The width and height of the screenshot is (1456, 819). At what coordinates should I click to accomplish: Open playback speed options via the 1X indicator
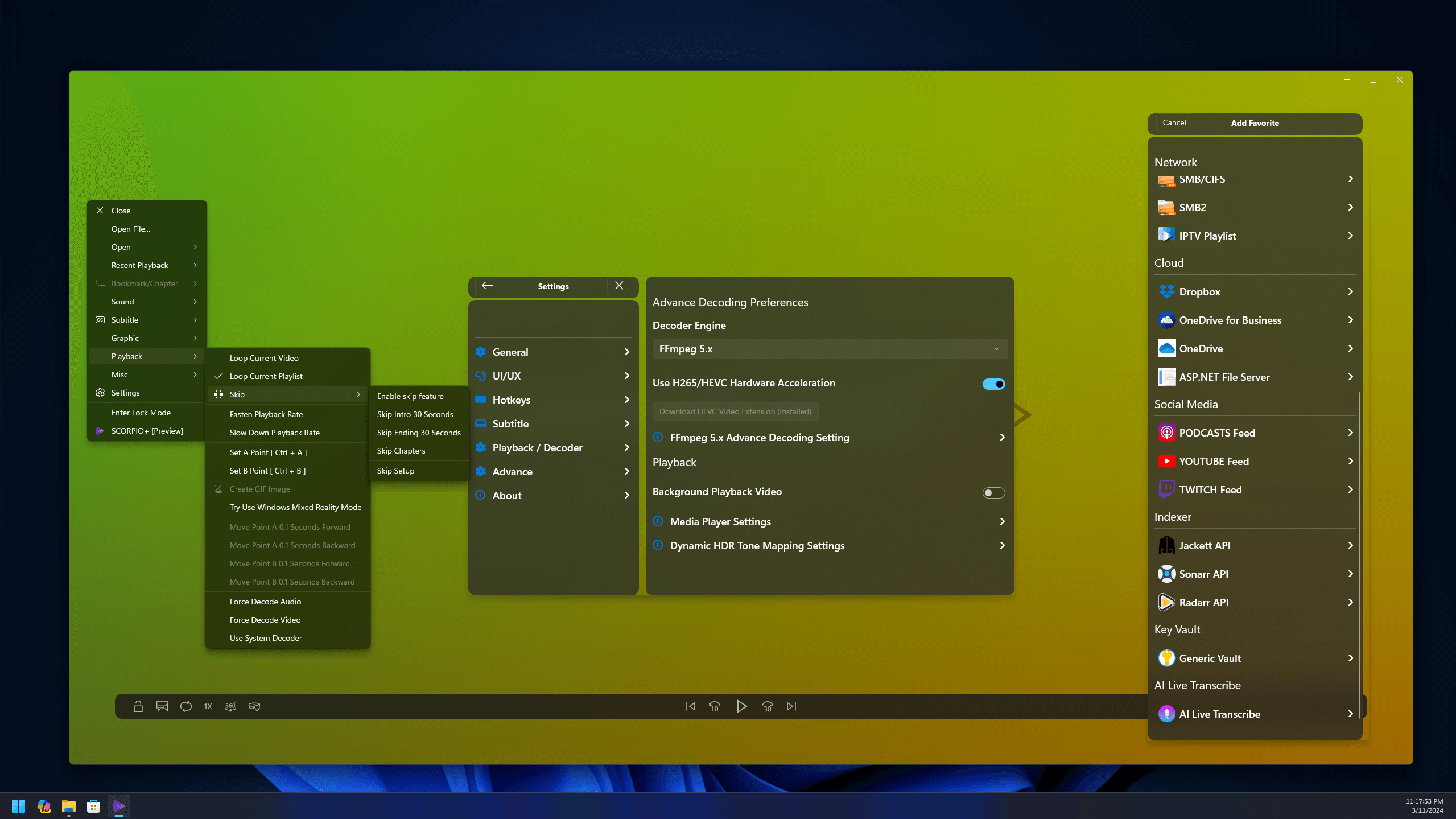[x=207, y=706]
